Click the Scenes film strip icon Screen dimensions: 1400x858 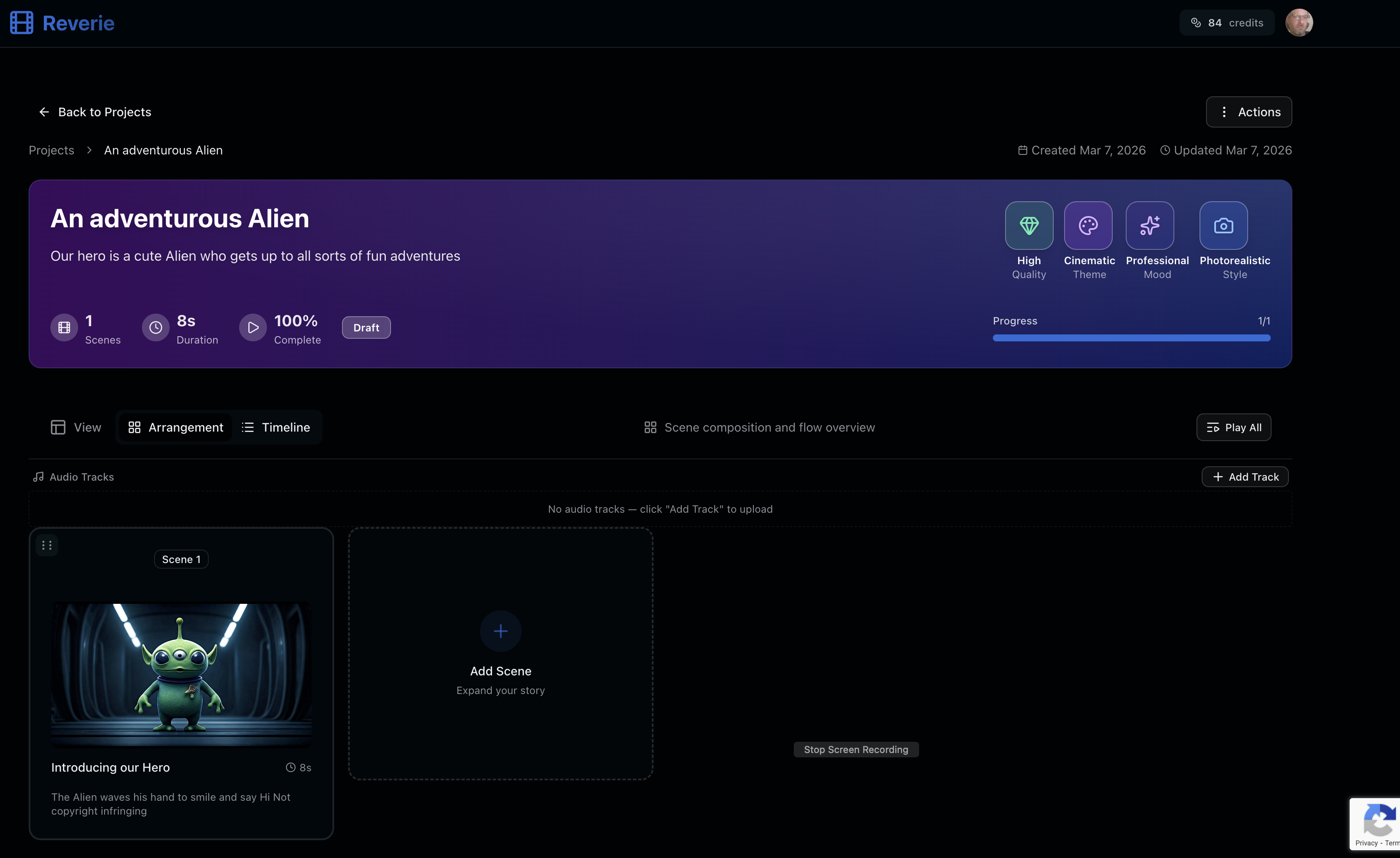64,327
